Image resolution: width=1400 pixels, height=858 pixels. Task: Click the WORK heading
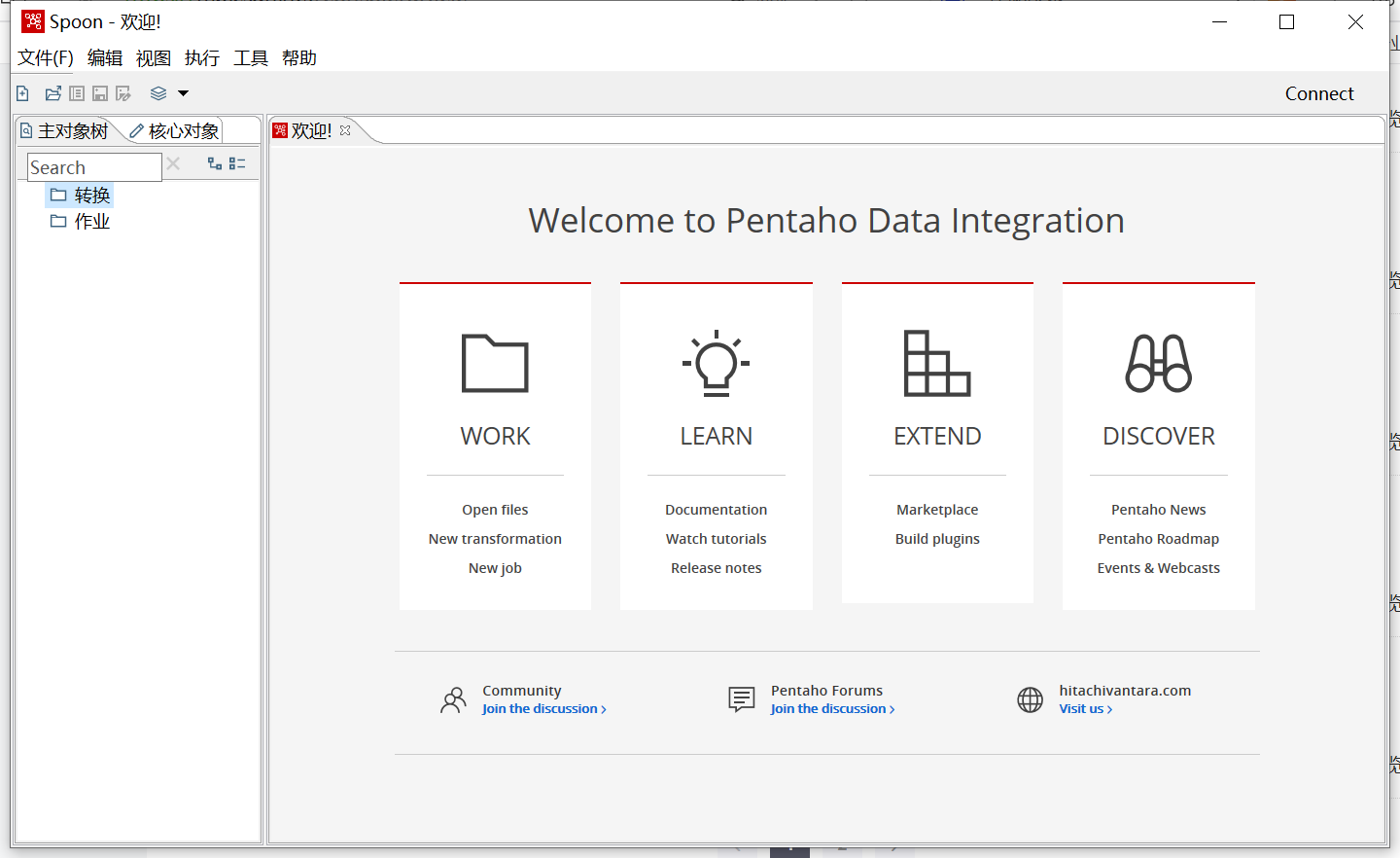[495, 436]
